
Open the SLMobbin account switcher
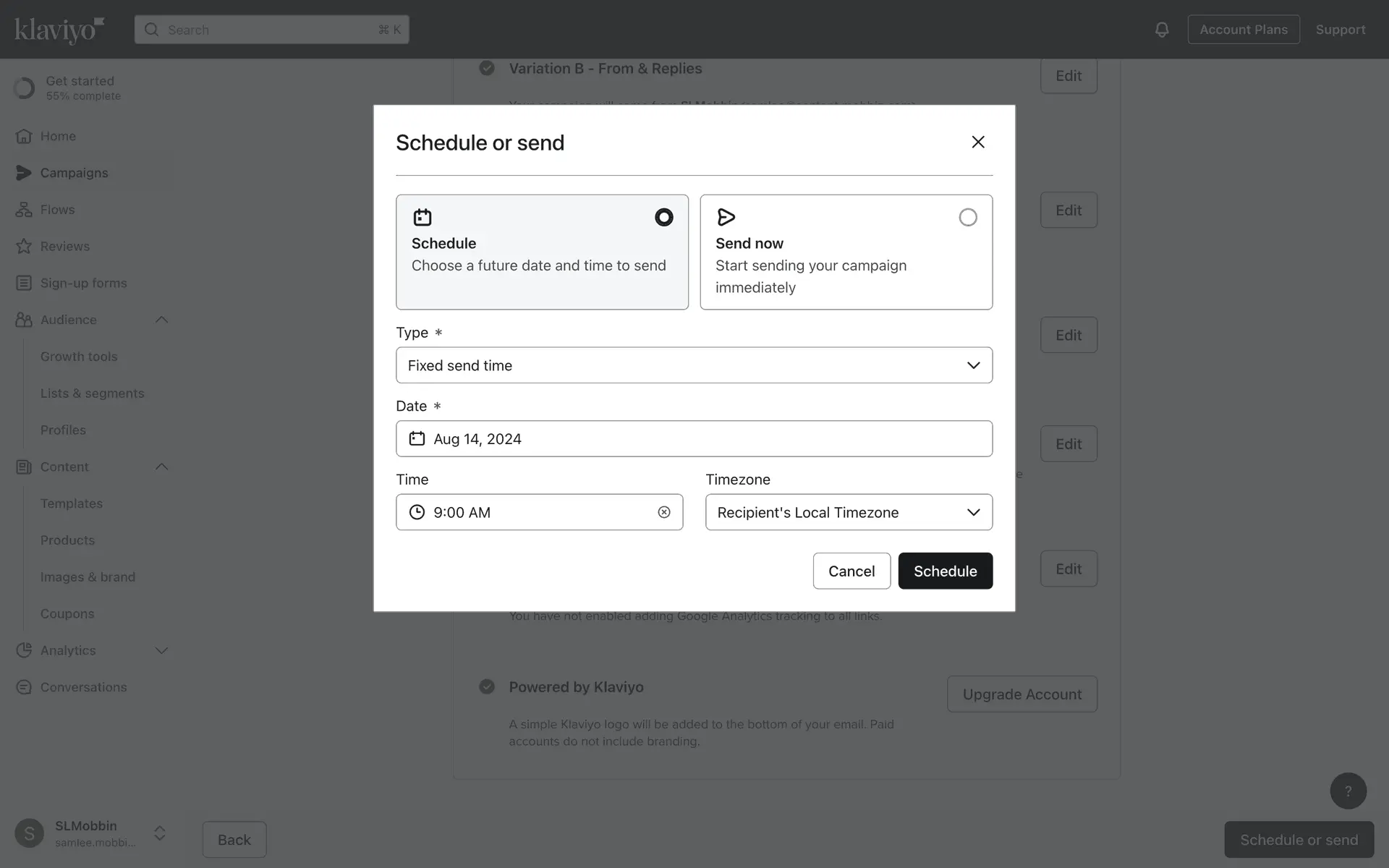160,833
